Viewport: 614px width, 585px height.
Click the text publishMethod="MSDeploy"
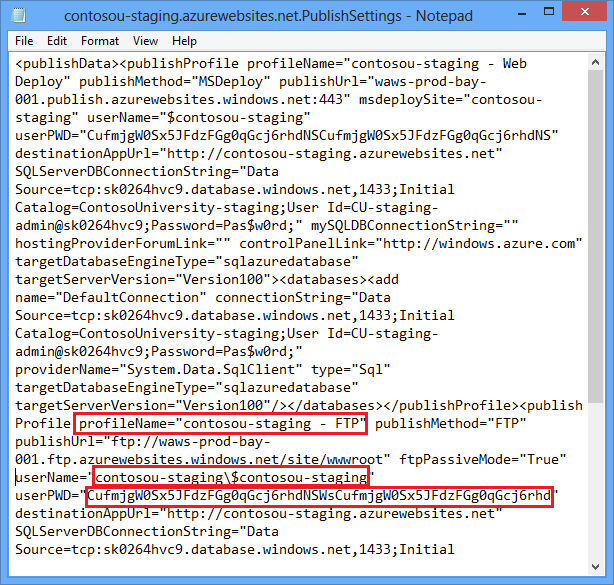[x=175, y=81]
